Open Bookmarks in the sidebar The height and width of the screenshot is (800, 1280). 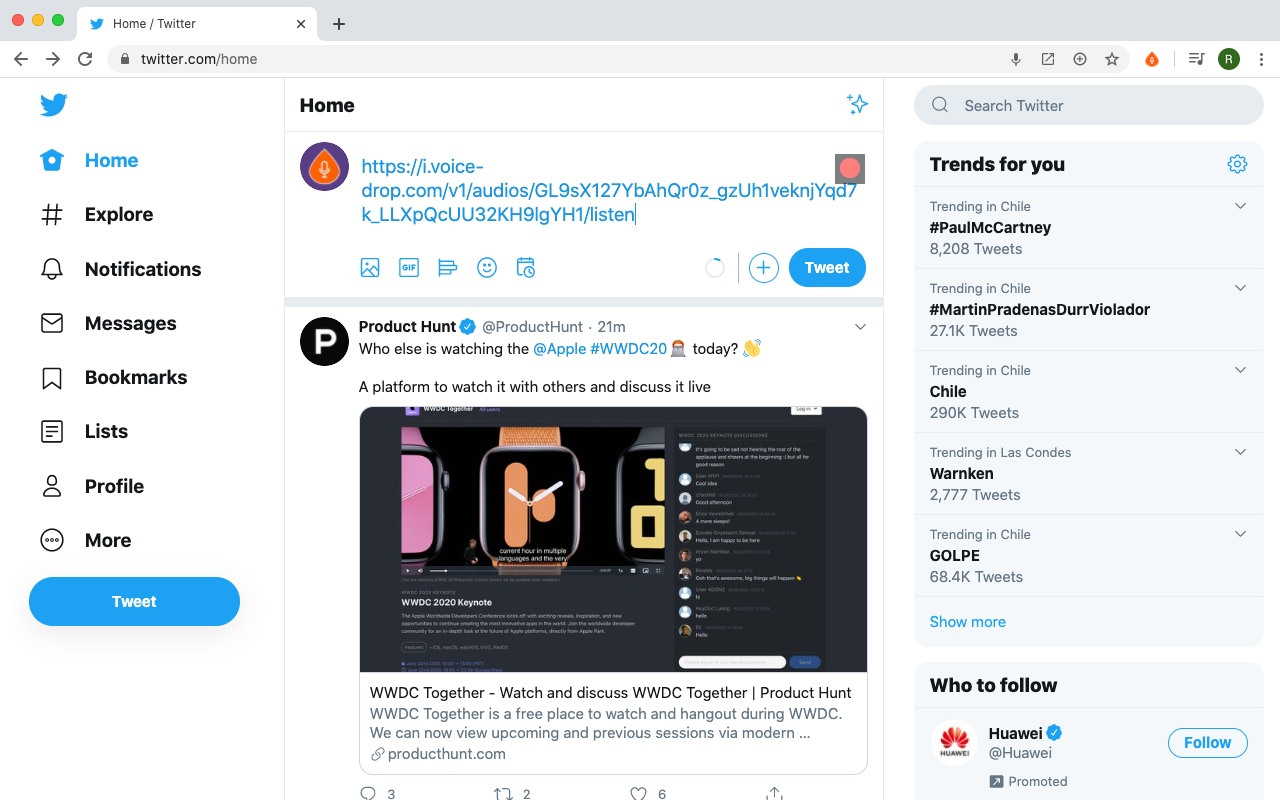(113, 377)
